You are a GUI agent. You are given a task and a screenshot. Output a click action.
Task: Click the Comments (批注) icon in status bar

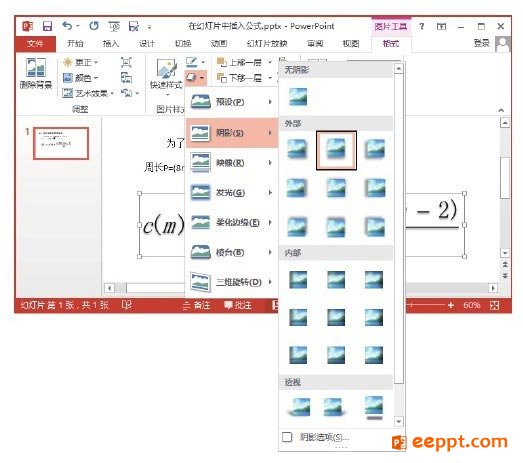(238, 305)
